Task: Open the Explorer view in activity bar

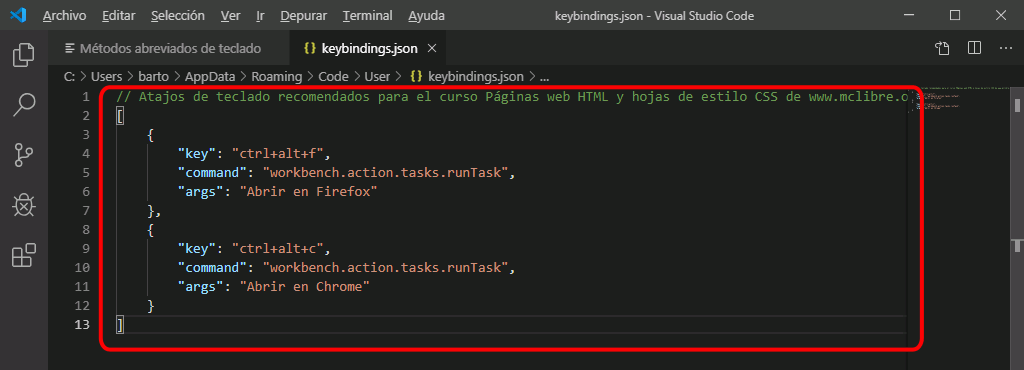Action: coord(24,55)
